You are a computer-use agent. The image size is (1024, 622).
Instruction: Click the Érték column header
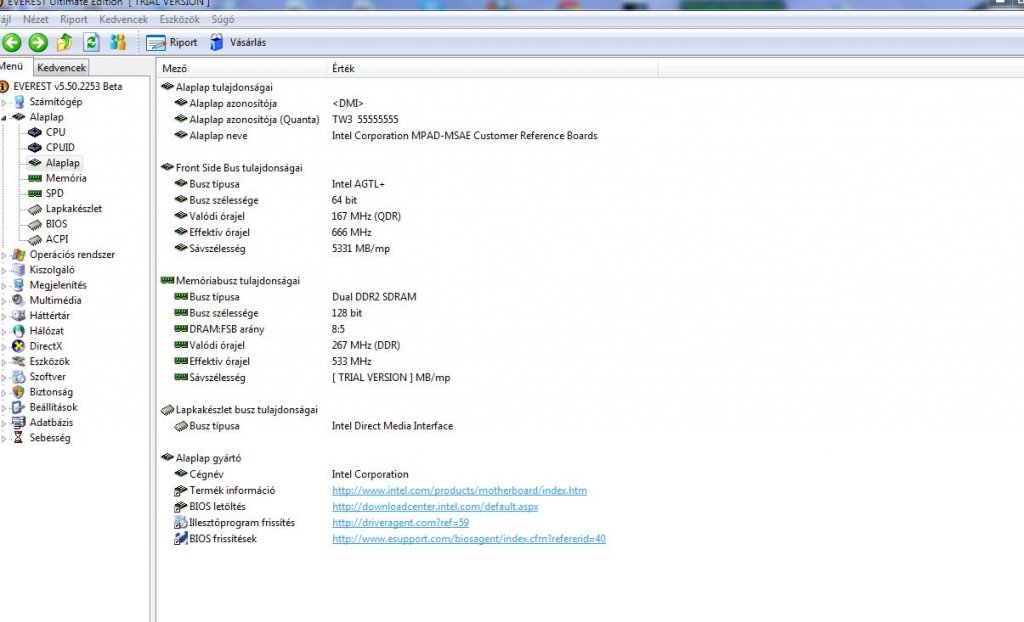click(492, 68)
